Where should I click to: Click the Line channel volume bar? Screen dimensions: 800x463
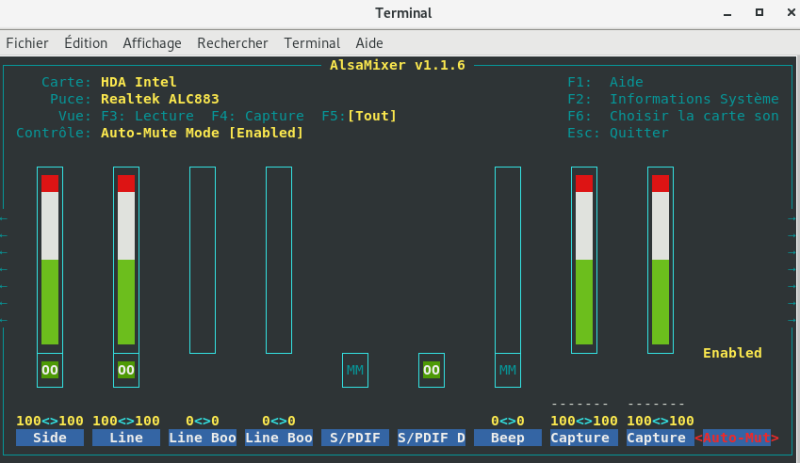[126, 260]
